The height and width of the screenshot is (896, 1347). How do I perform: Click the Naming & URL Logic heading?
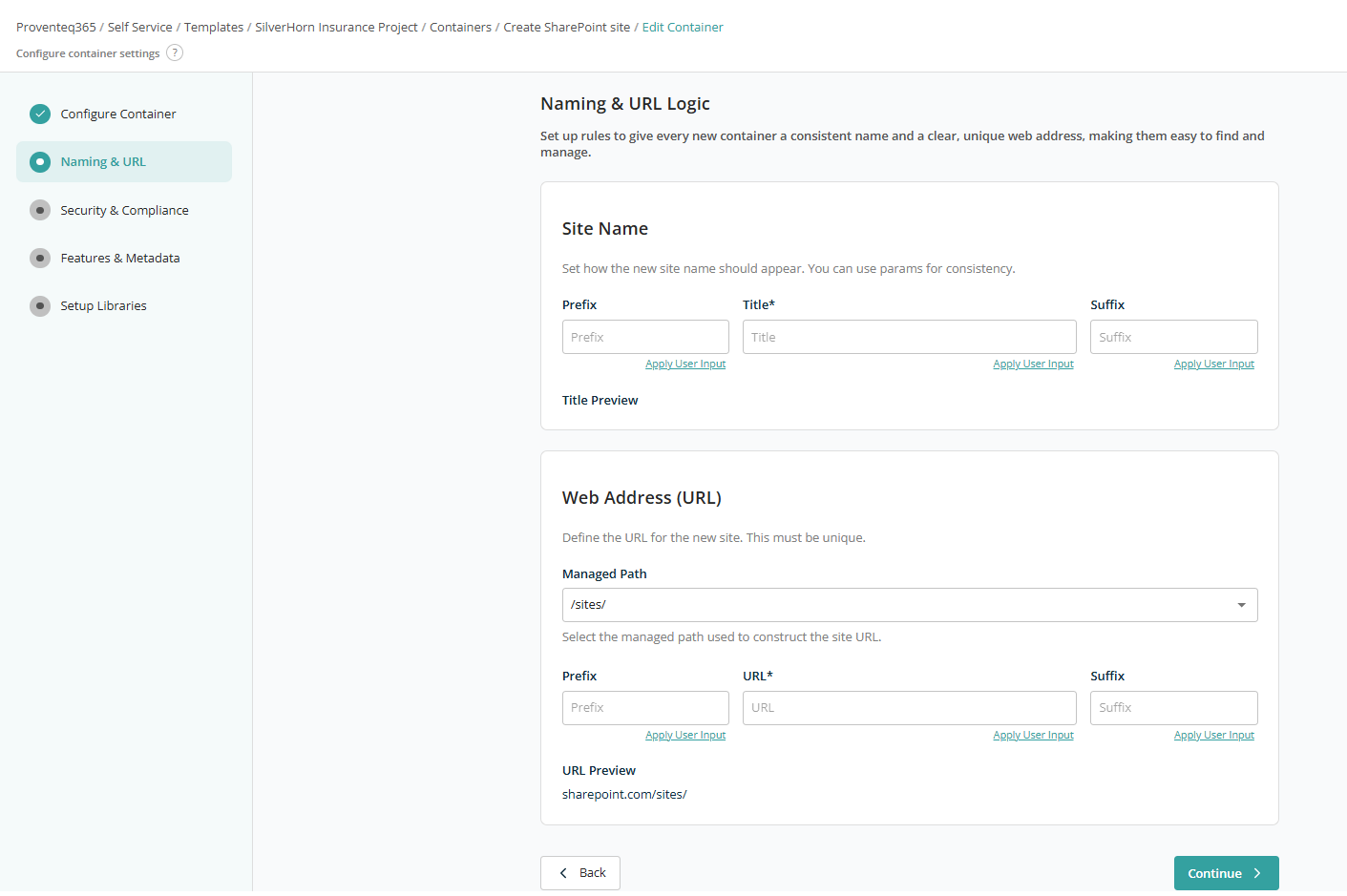point(625,104)
